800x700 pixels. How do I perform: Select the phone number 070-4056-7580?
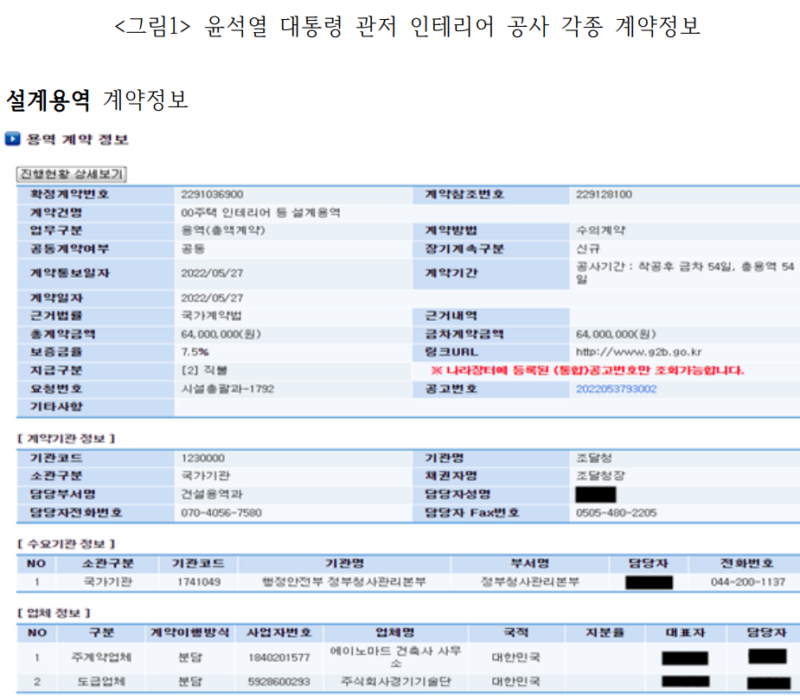(x=222, y=513)
